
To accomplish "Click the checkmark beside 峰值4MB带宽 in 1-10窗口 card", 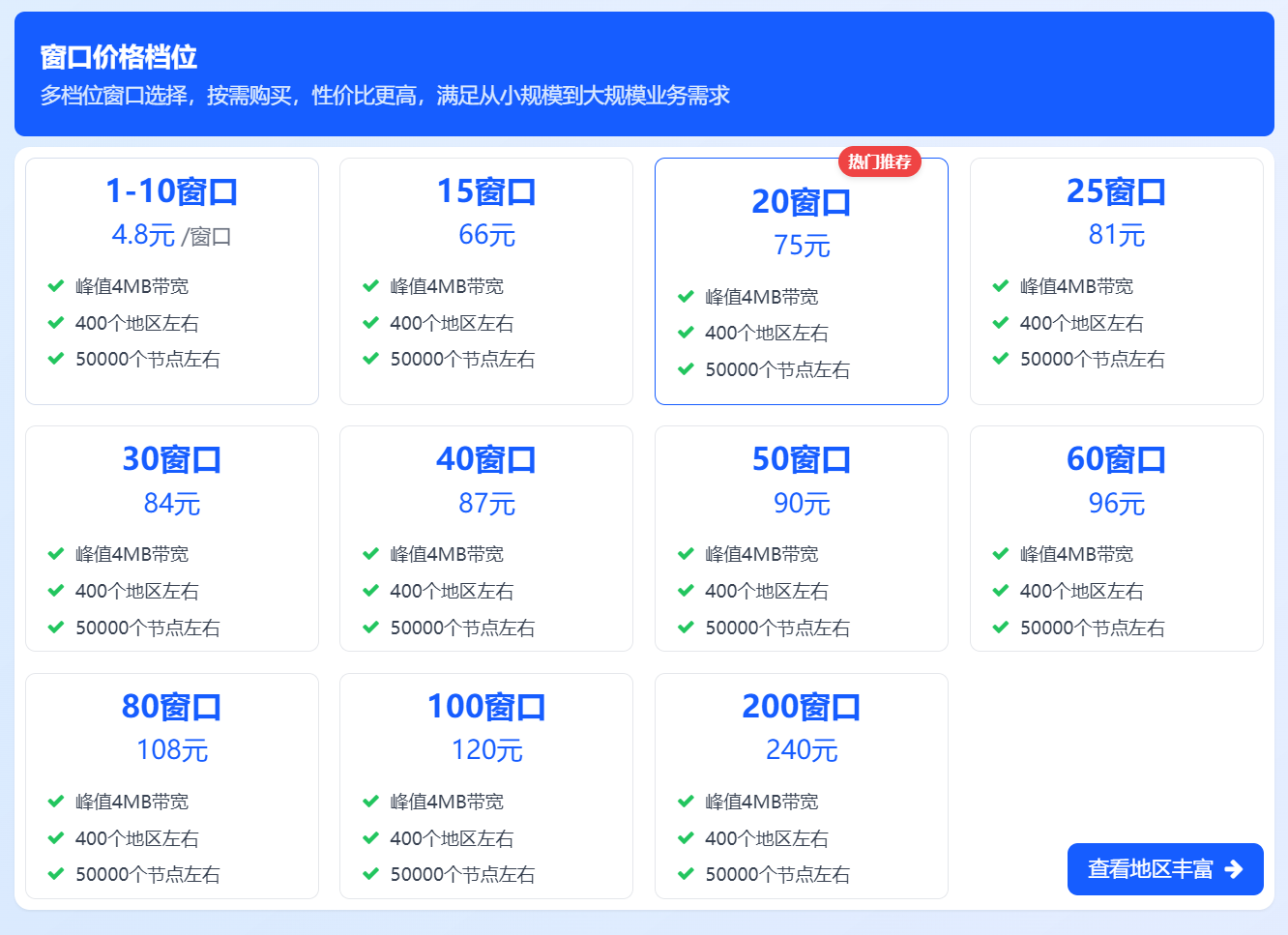I will [x=56, y=286].
